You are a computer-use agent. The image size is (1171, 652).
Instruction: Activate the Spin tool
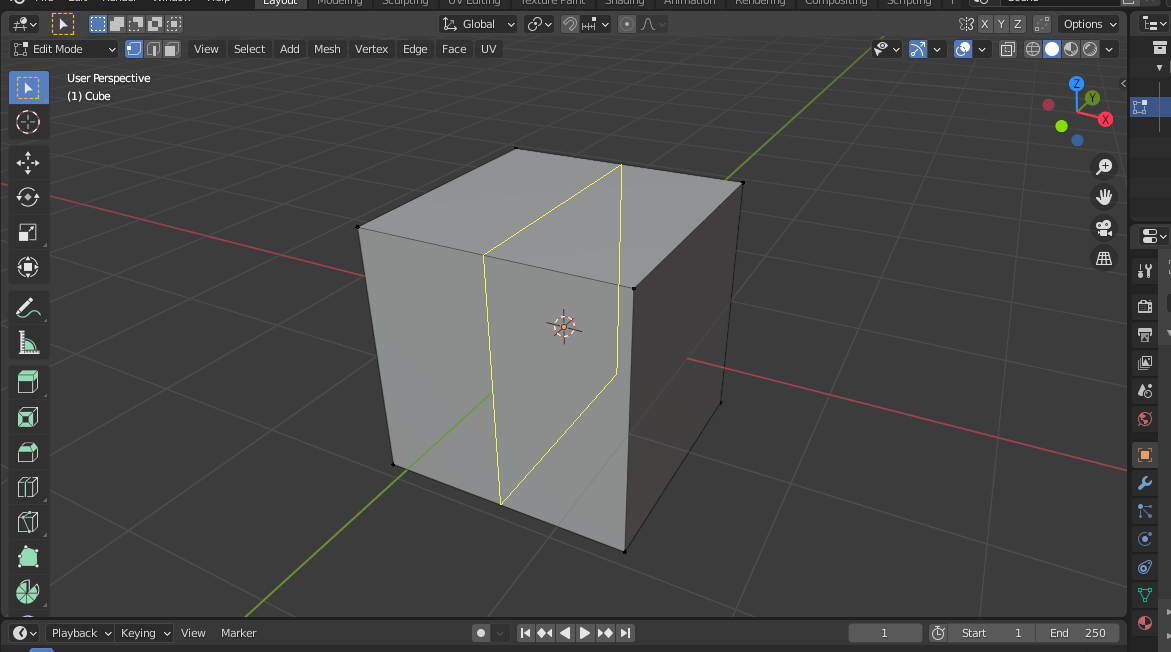tap(28, 592)
